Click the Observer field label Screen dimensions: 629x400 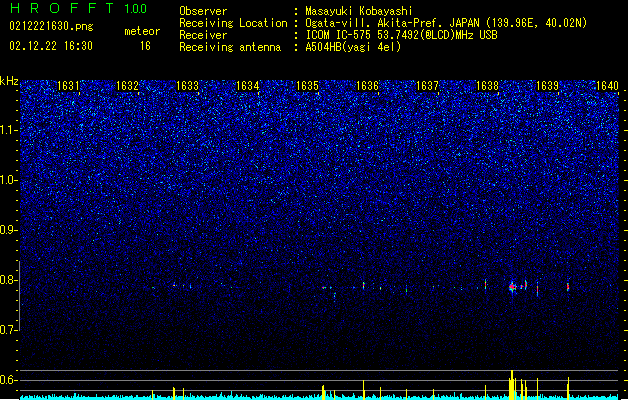203,11
